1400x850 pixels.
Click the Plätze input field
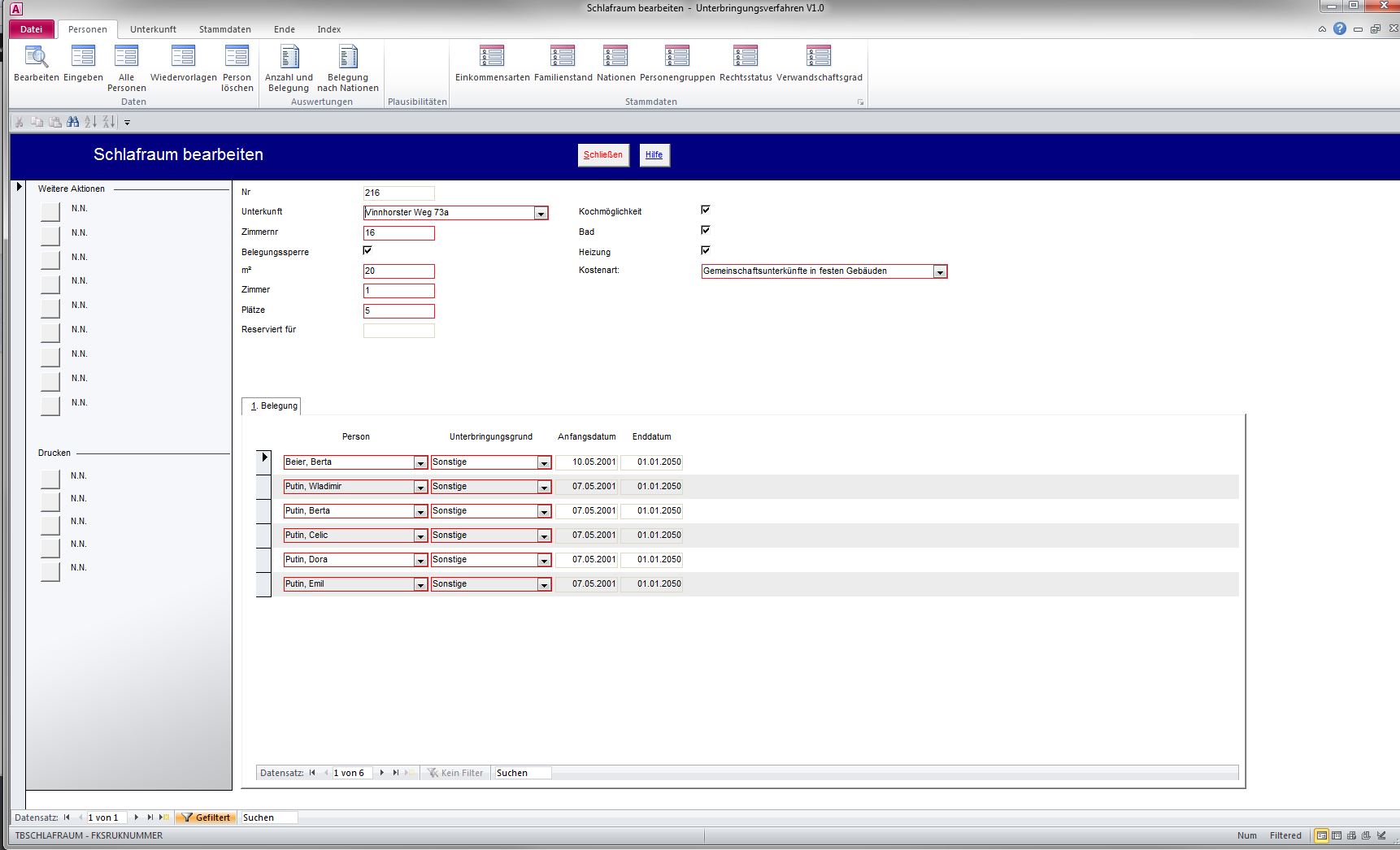tap(399, 310)
